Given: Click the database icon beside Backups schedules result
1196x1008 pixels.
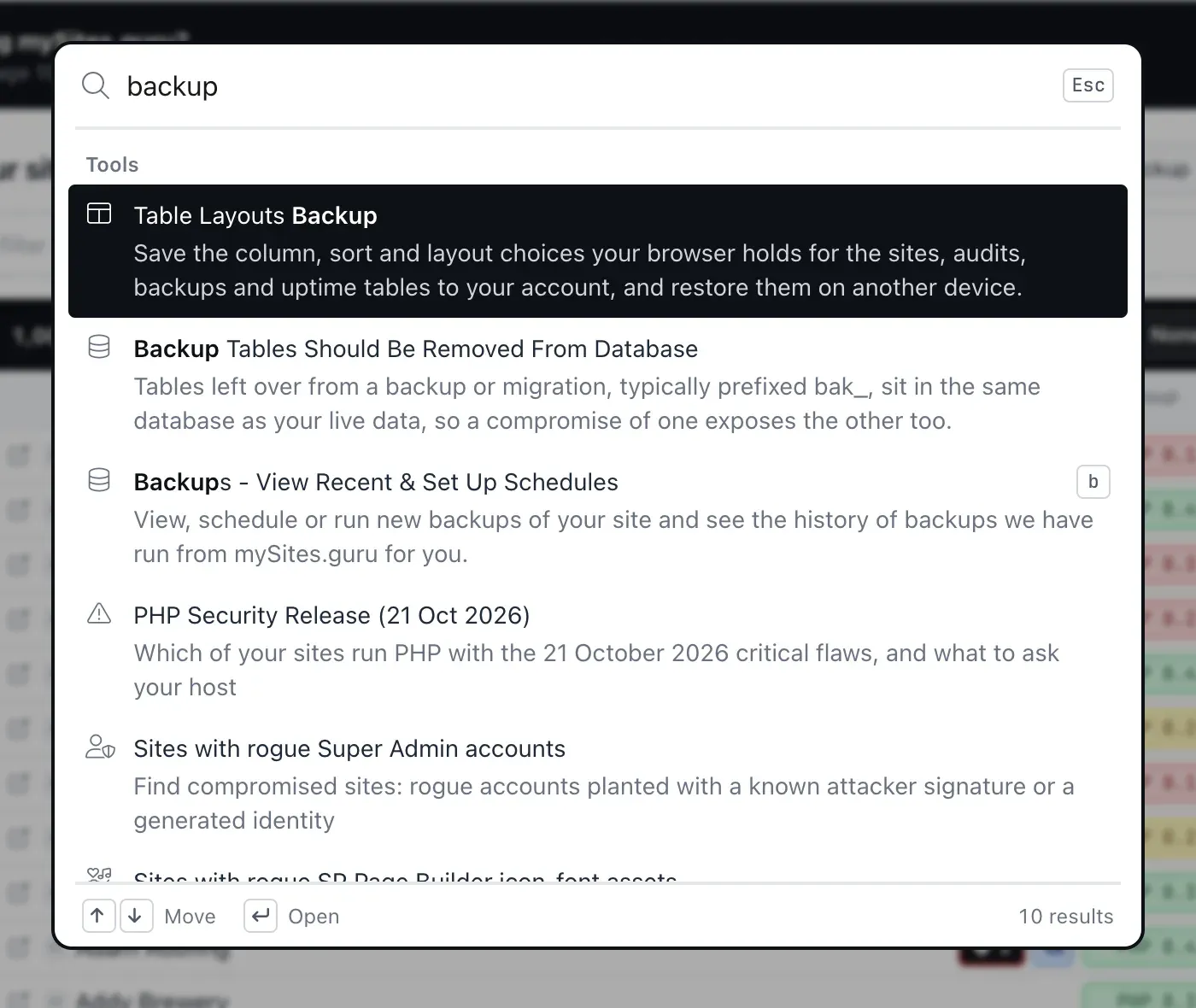Looking at the screenshot, I should 99,480.
